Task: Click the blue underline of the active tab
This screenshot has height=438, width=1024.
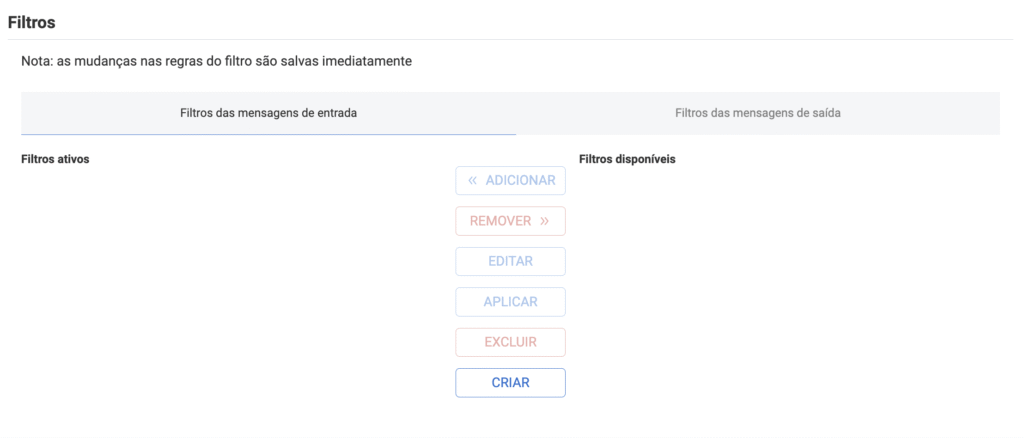Action: tap(268, 134)
